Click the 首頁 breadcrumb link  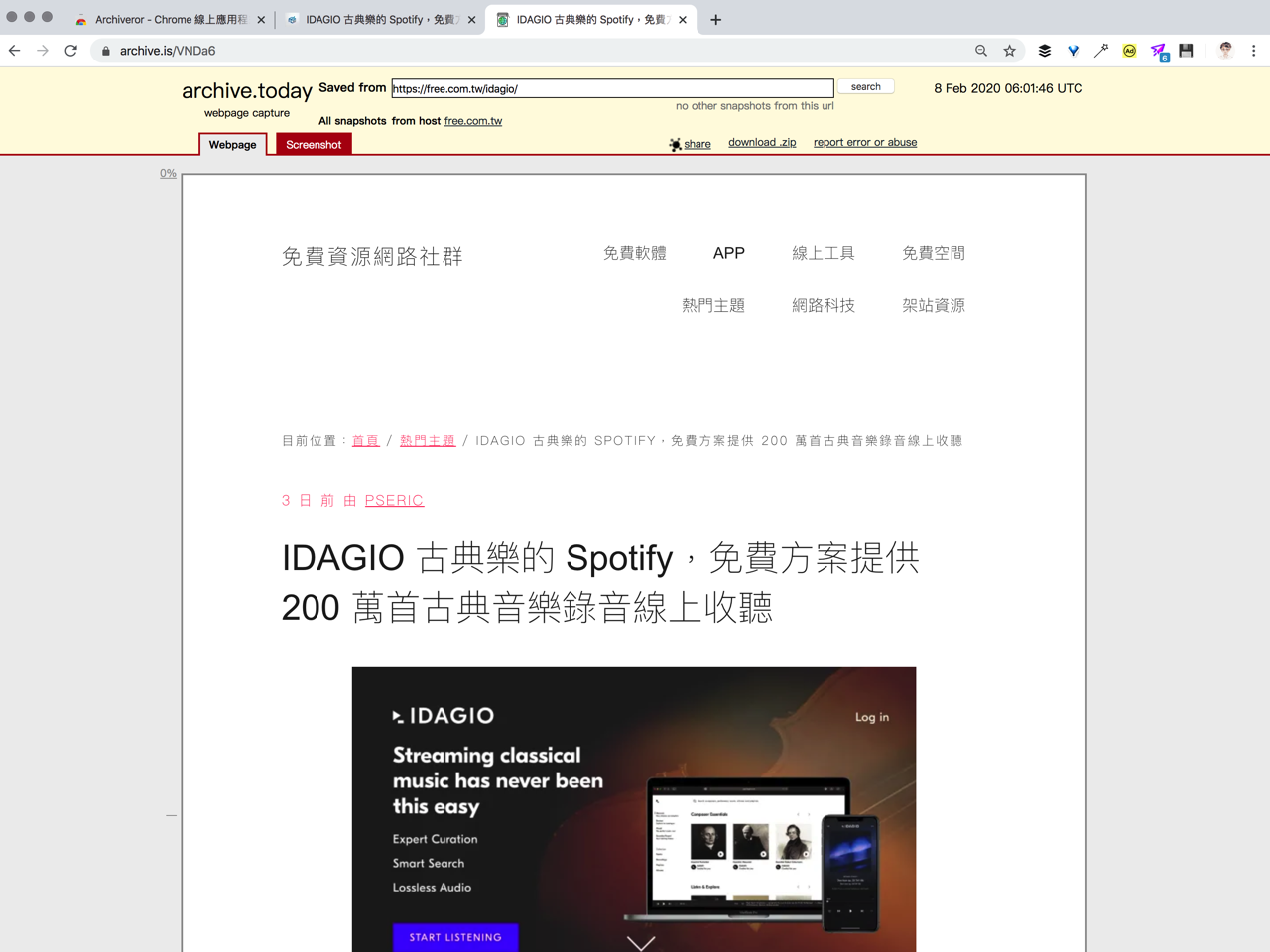coord(366,440)
